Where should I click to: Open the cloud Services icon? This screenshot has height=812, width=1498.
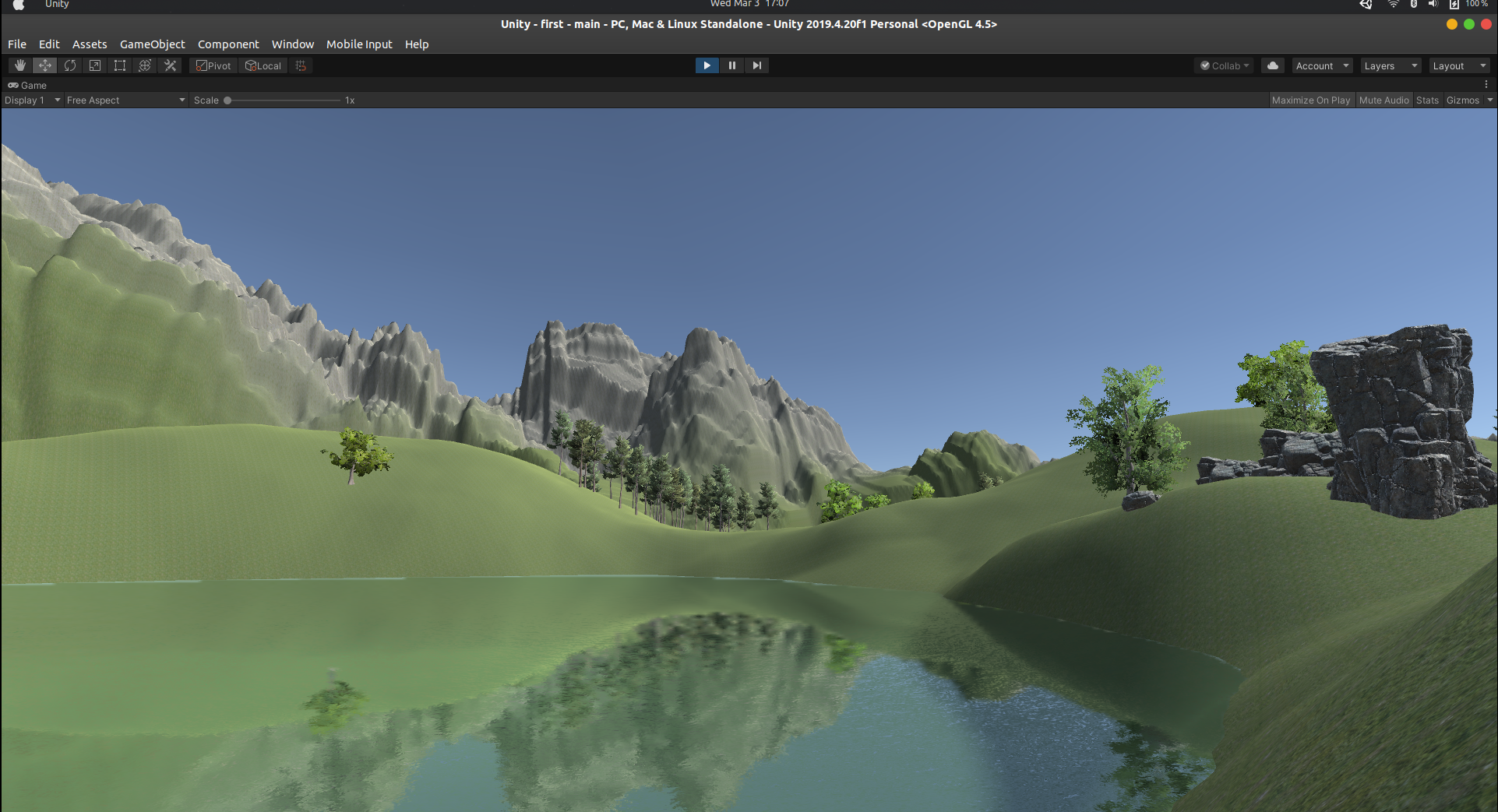coord(1272,65)
